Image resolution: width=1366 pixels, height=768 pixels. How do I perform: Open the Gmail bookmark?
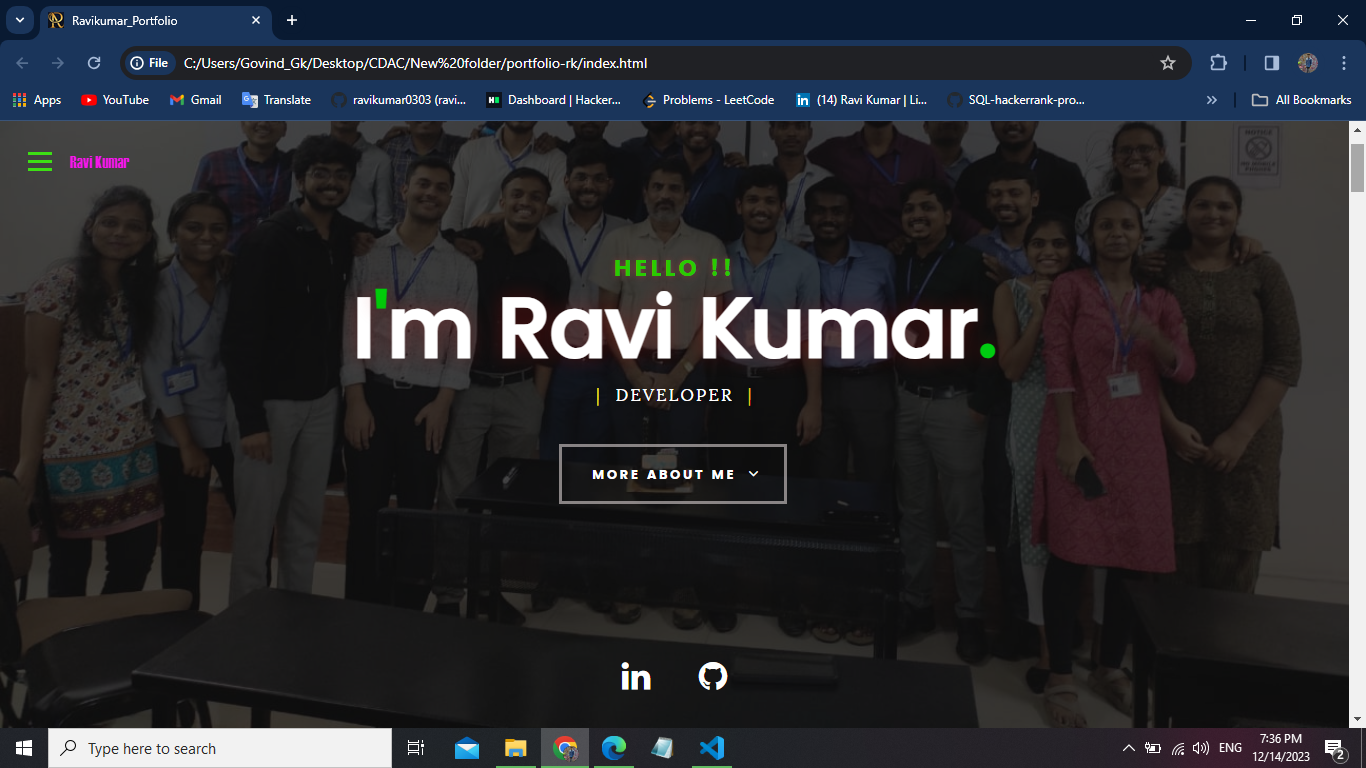point(194,99)
